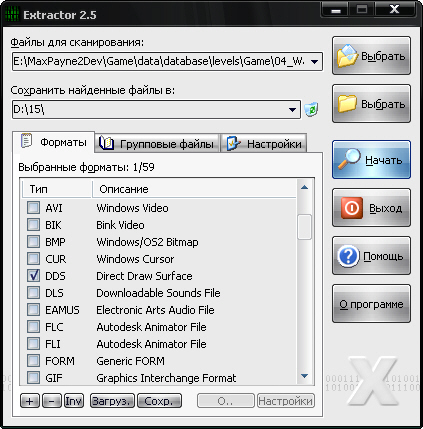The width and height of the screenshot is (423, 429).
Task: Check the BMP format checkbox
Action: 33,242
